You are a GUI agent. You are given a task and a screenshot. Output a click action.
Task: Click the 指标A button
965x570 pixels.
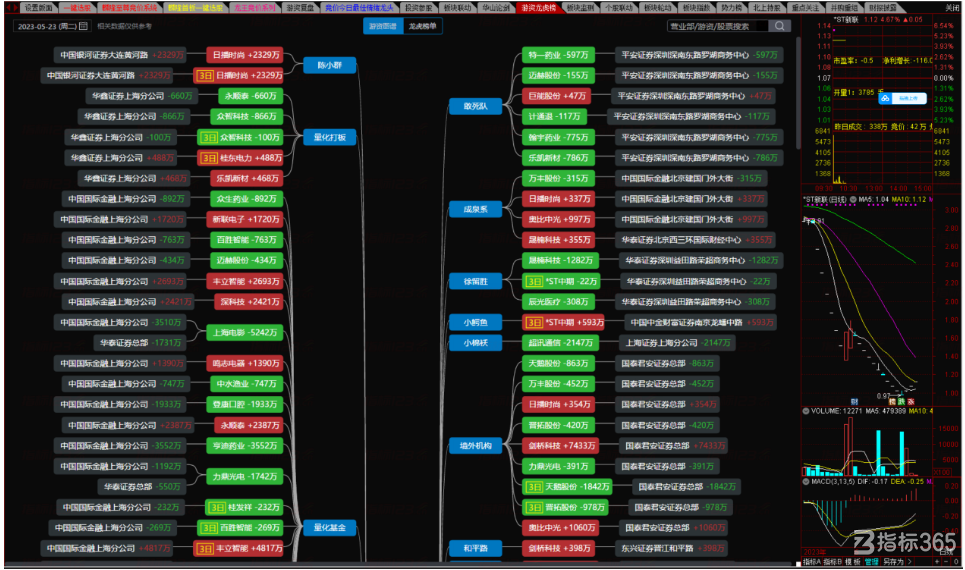pyautogui.click(x=811, y=561)
